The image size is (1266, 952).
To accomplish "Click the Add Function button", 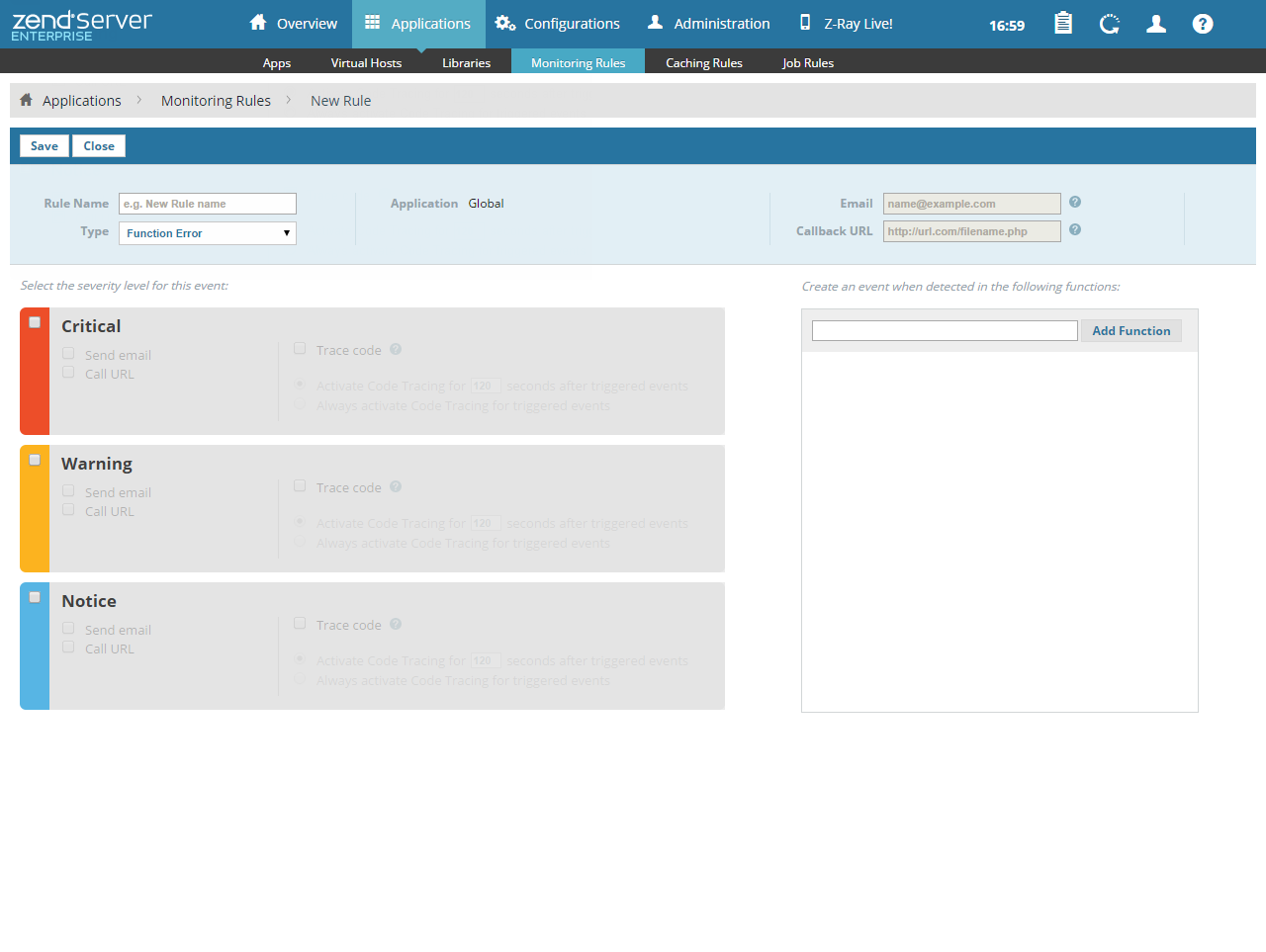I will pos(1130,331).
